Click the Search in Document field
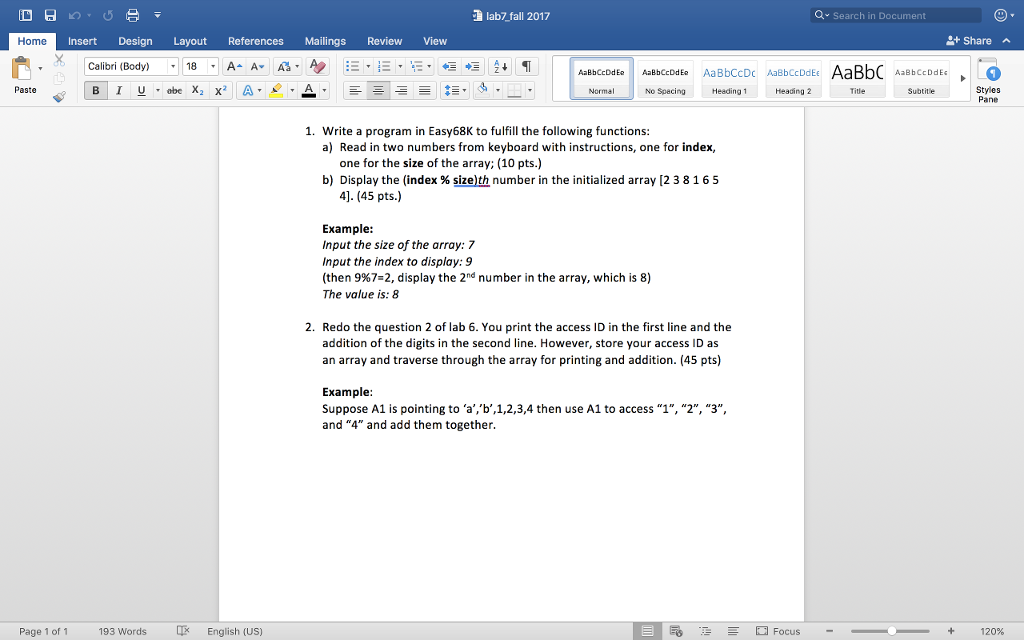The height and width of the screenshot is (640, 1024). (x=895, y=15)
